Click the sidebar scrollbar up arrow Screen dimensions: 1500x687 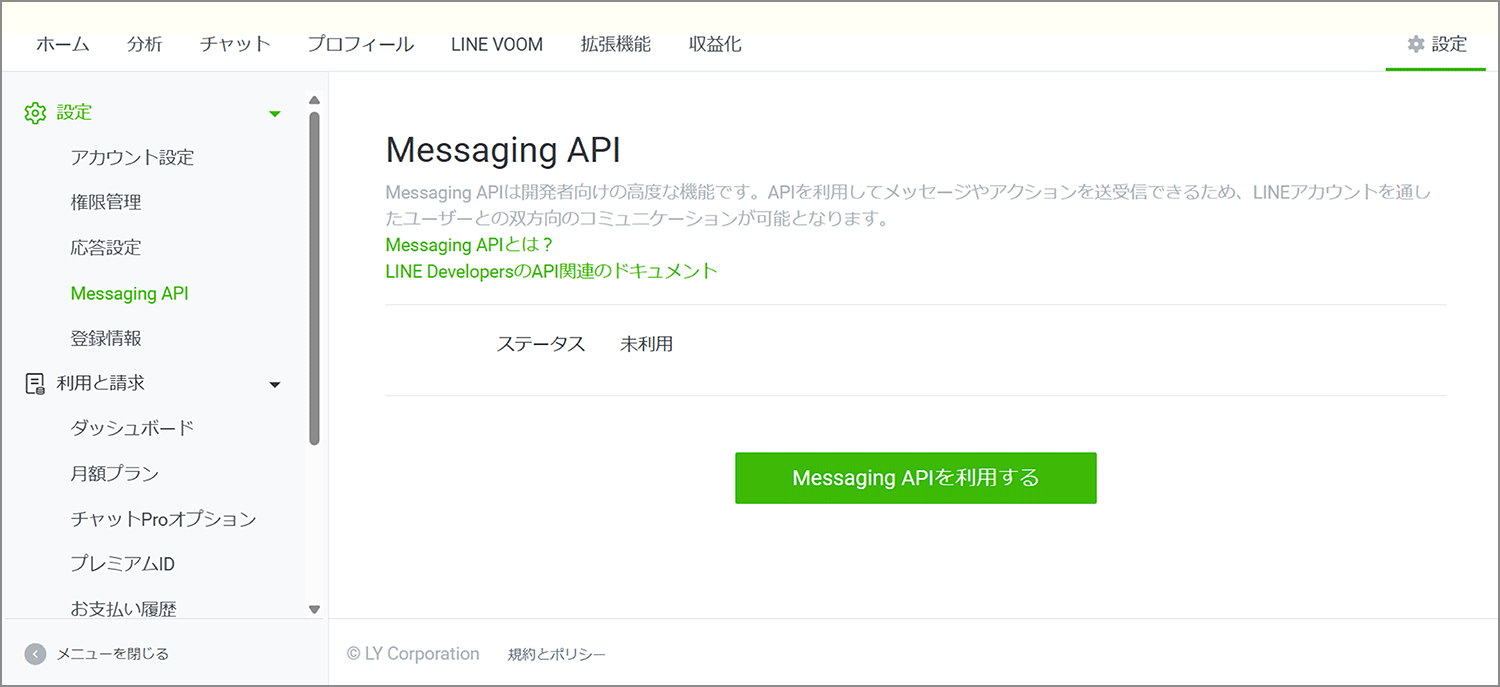coord(314,100)
